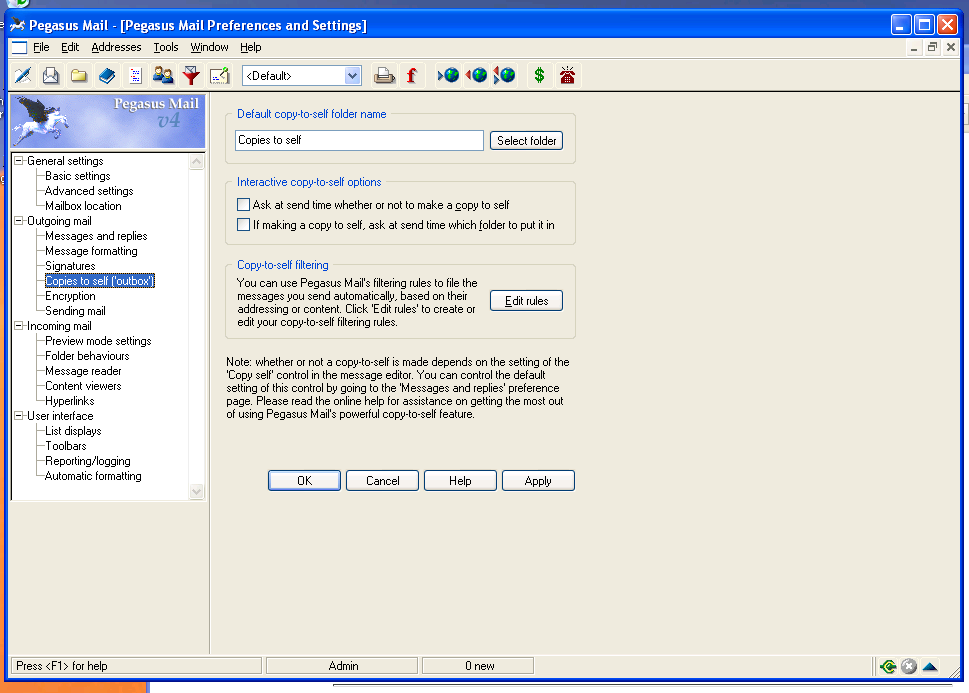Click globe icon with red left arrow

click(x=476, y=75)
